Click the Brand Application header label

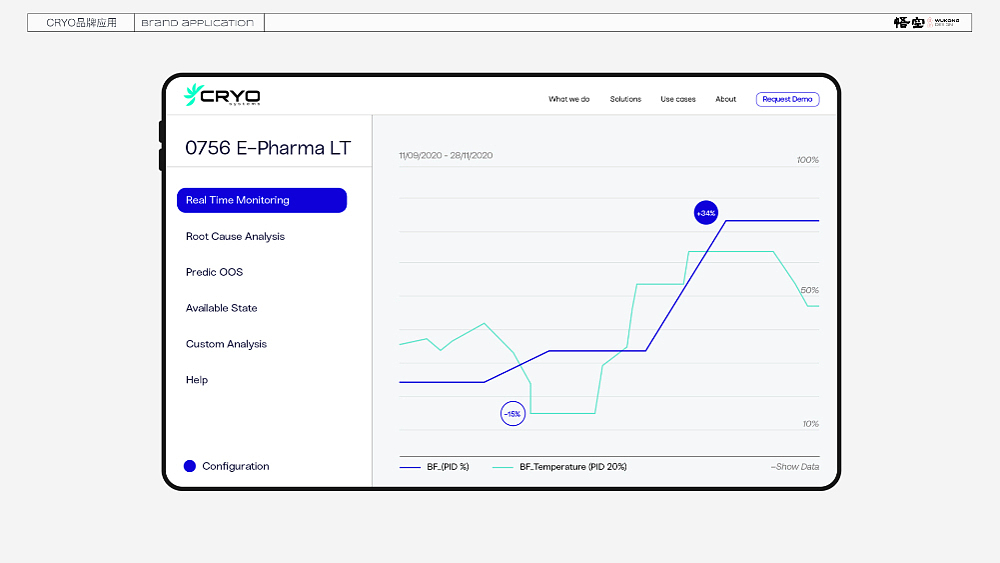tap(197, 23)
